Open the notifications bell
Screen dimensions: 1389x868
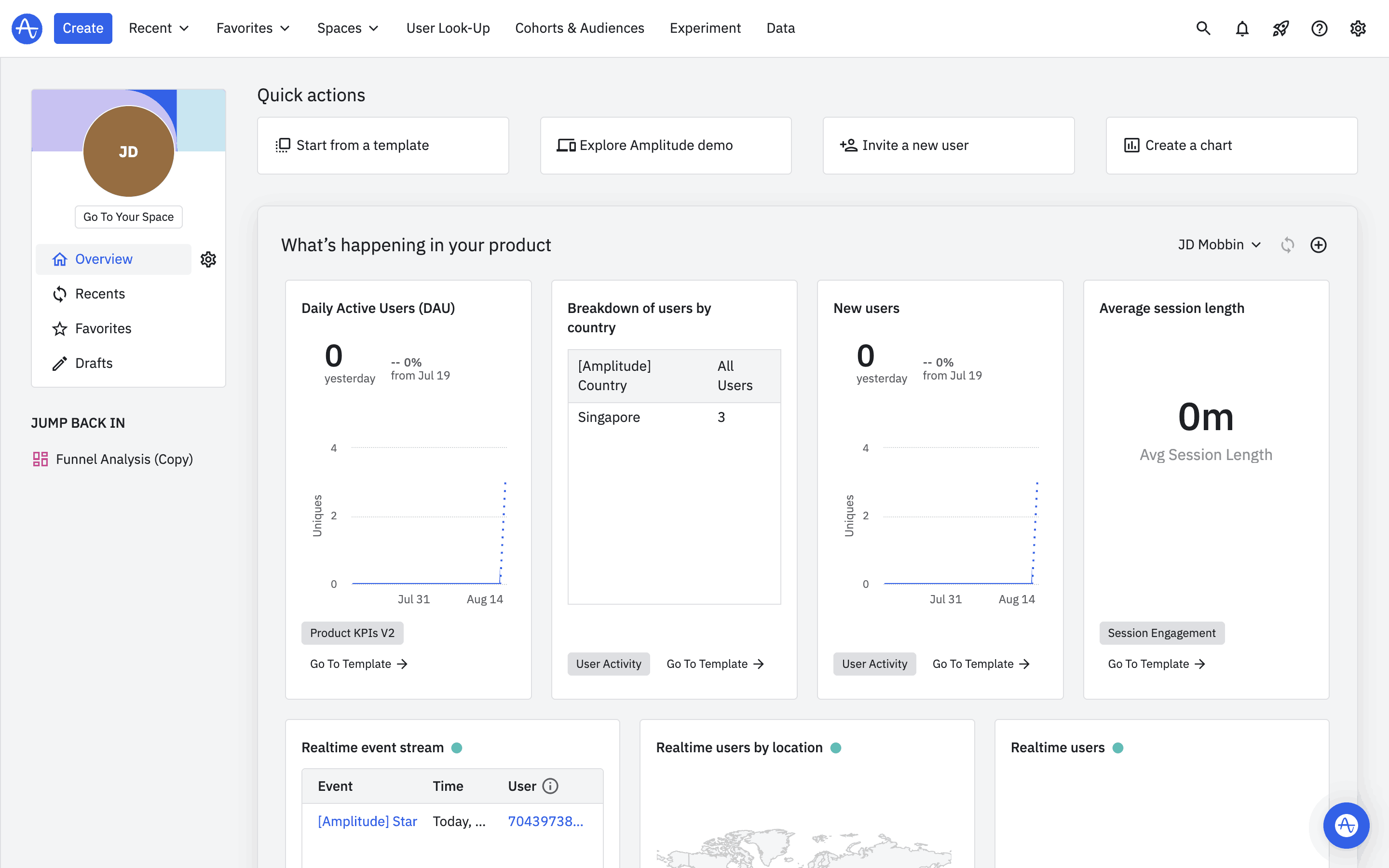pyautogui.click(x=1242, y=28)
